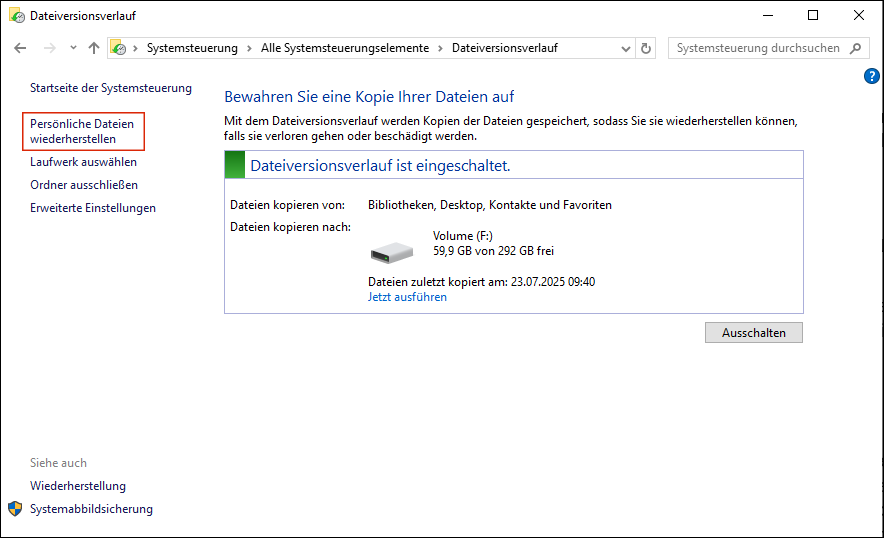Viewport: 884px width, 538px height.
Task: Open help with the blue question mark
Action: click(x=872, y=76)
